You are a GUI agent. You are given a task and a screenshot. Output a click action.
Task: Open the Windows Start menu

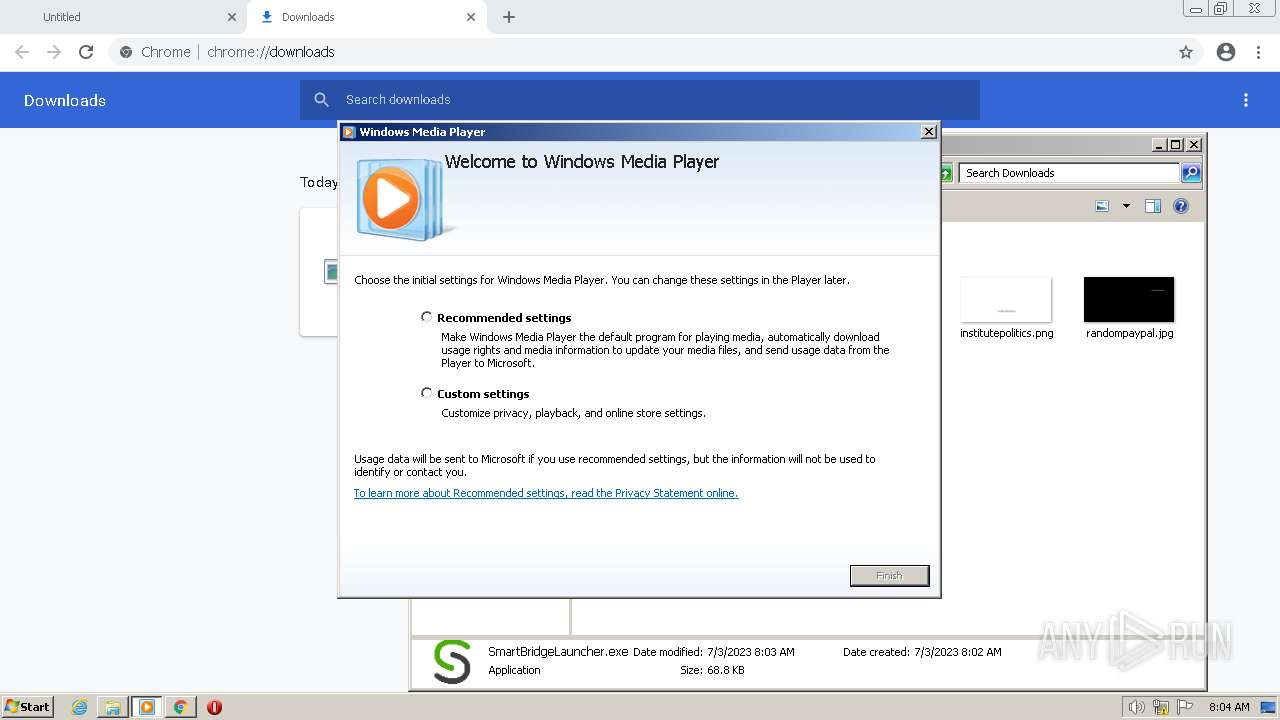point(27,706)
